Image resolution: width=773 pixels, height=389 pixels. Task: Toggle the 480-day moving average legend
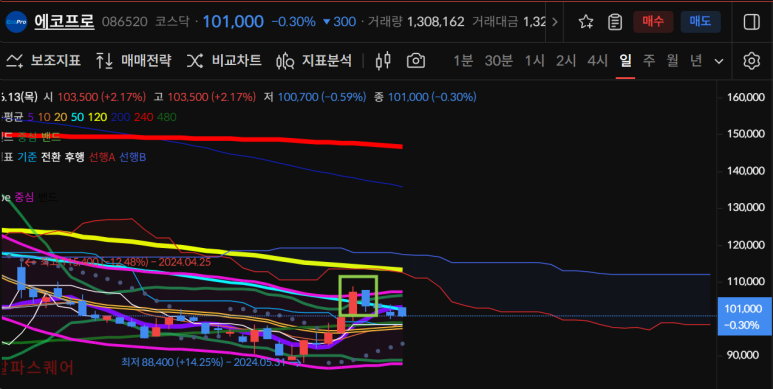pos(167,117)
